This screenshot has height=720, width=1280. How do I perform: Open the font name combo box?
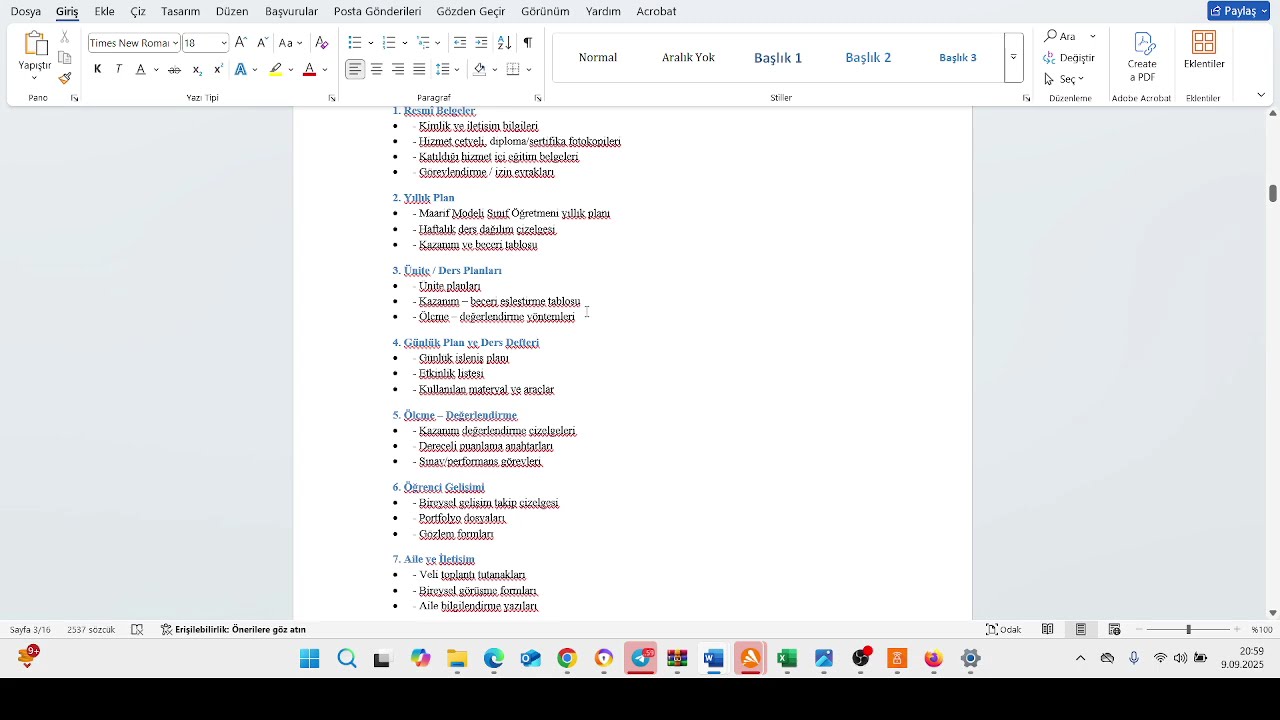click(x=133, y=43)
